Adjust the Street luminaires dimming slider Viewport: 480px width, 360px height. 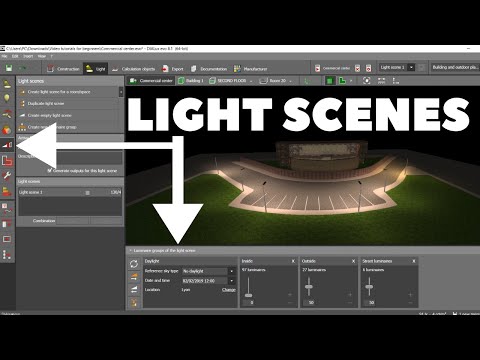point(369,287)
